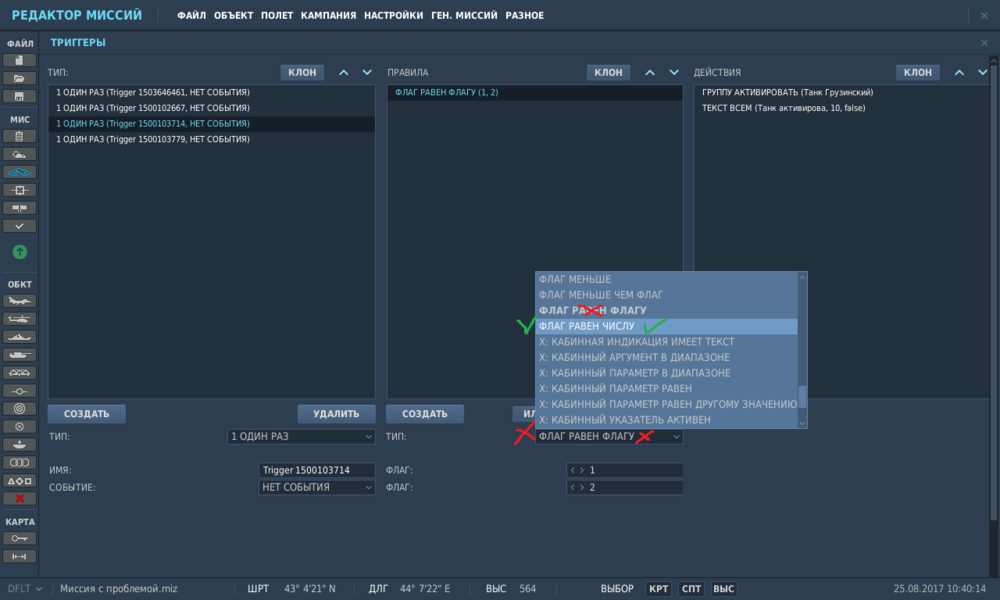
Task: Click the ИМЯ field Trigger 1500103714
Action: pyautogui.click(x=316, y=470)
